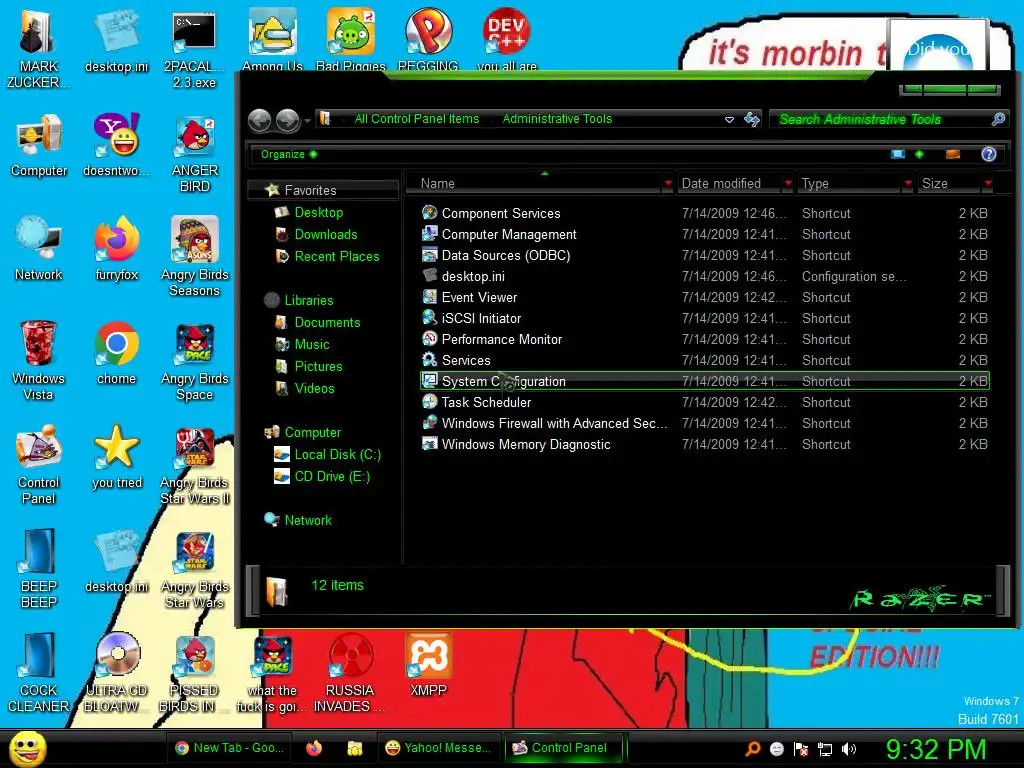This screenshot has height=768, width=1024.
Task: Go to All Control Panel Items breadcrumb
Action: click(x=417, y=119)
